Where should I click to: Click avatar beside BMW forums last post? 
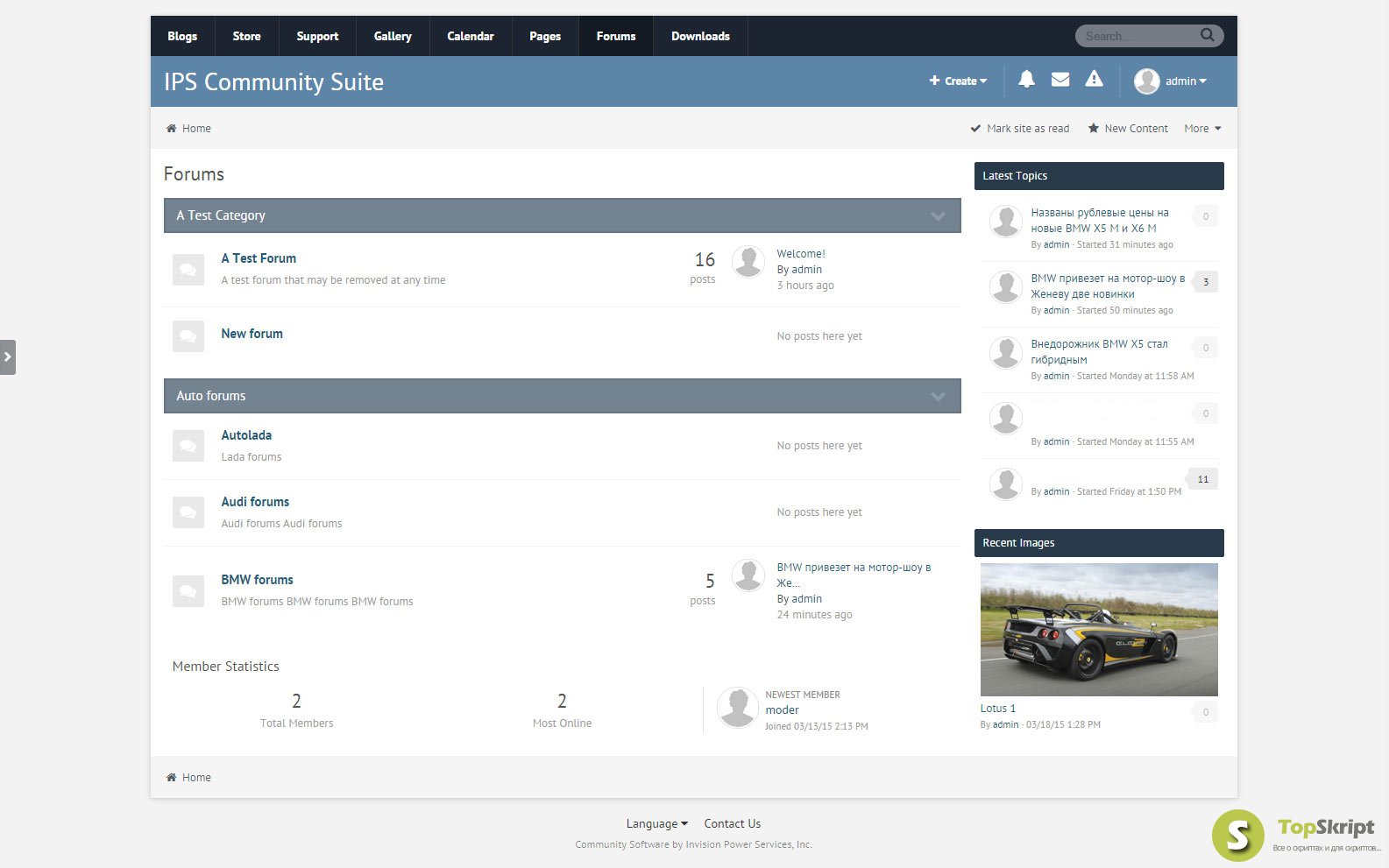(748, 575)
